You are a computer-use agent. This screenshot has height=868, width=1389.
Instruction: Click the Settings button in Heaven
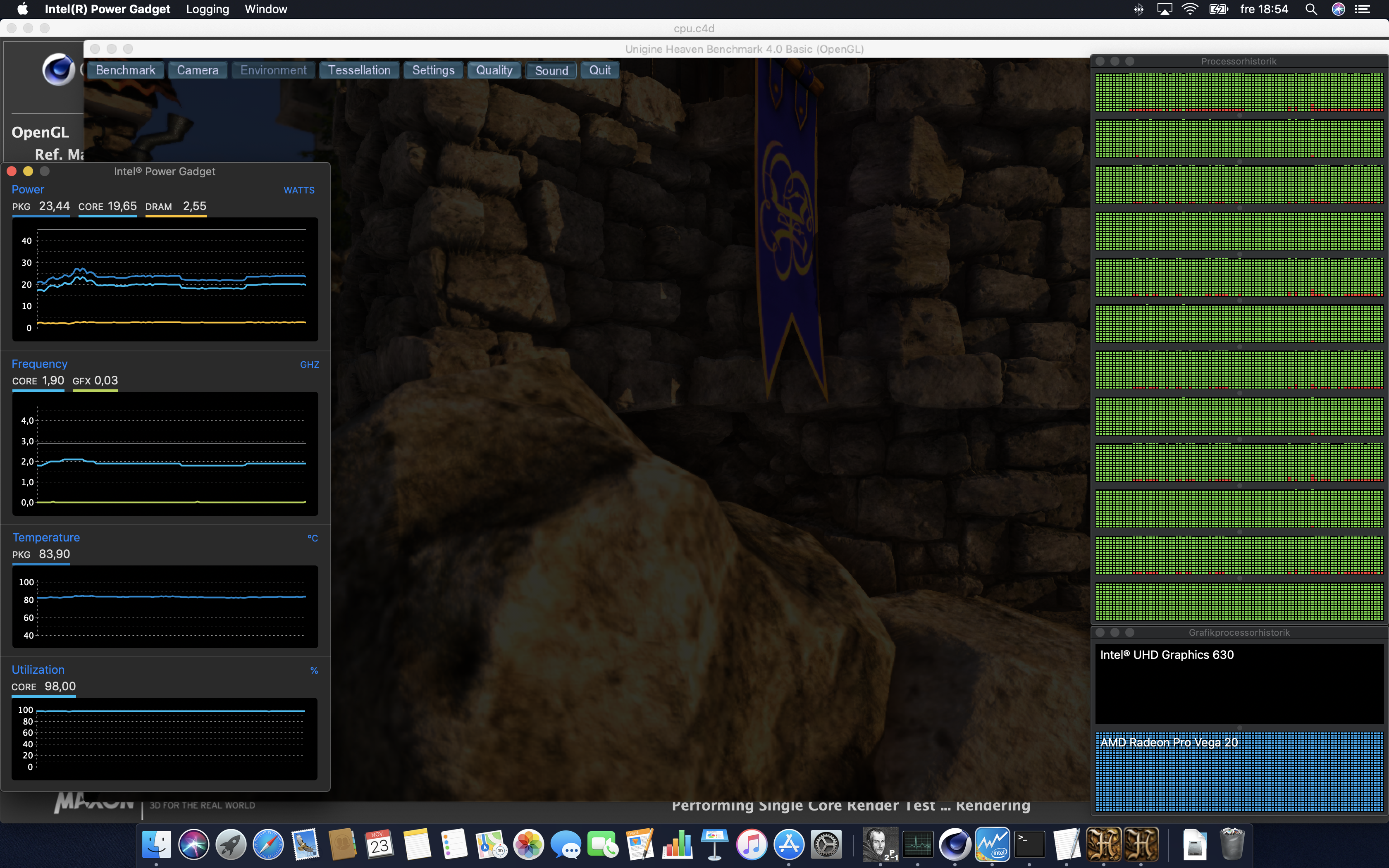(x=433, y=70)
